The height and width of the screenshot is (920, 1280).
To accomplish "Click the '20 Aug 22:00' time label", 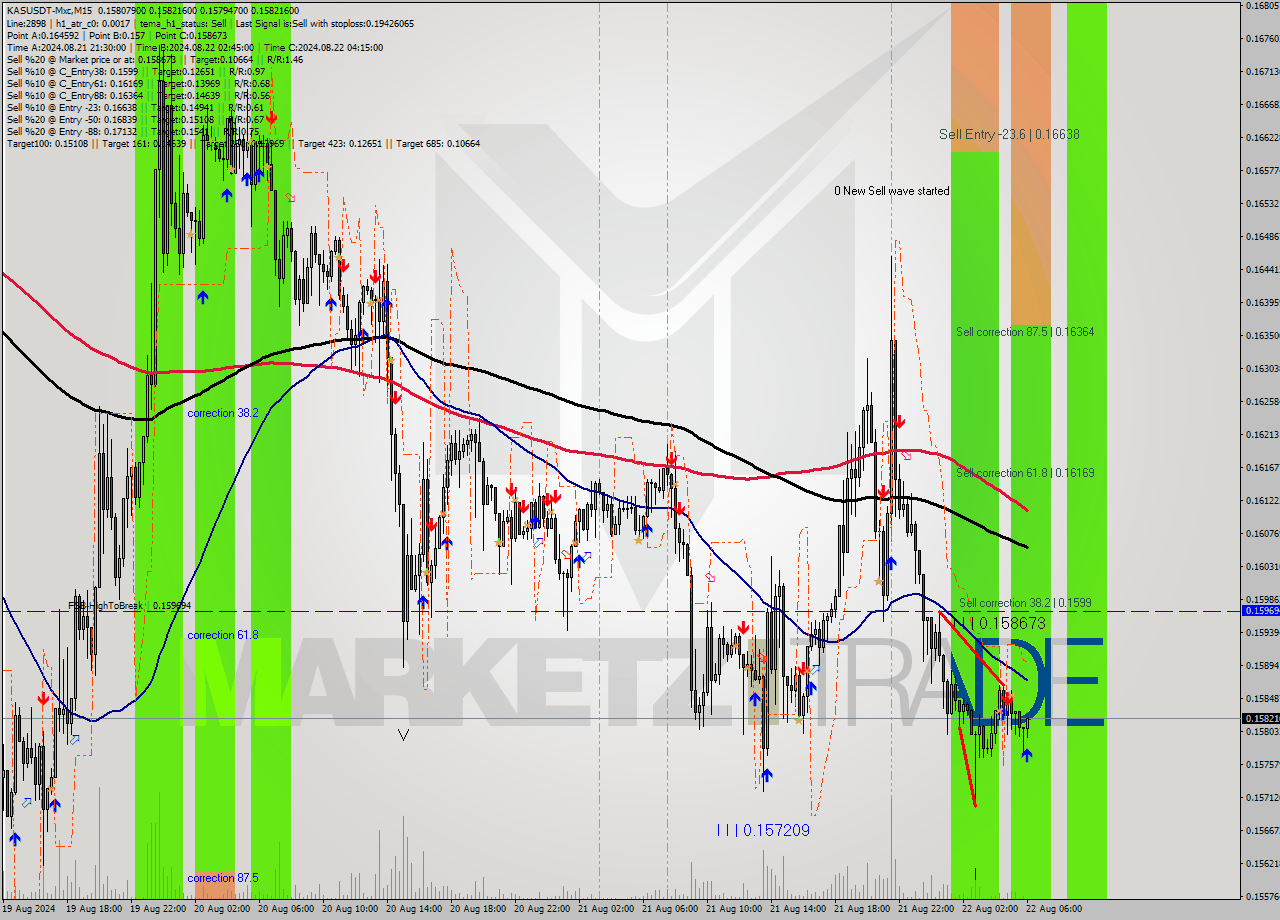I will coord(542,910).
